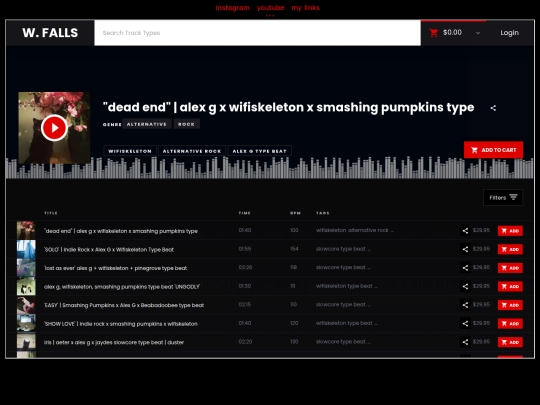Image resolution: width=540 pixels, height=405 pixels.
Task: Open the 'EASY' Beabadoobee type beat title
Action: coord(124,305)
